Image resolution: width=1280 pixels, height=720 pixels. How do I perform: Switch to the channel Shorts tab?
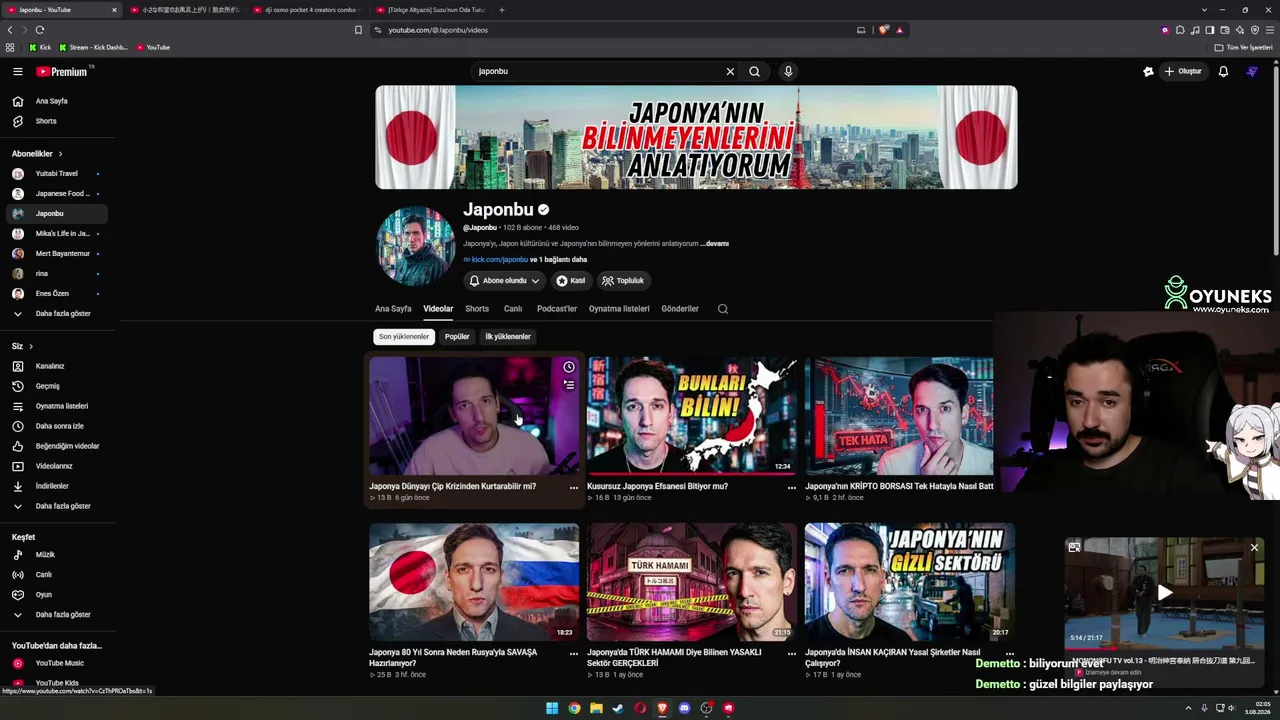point(477,309)
